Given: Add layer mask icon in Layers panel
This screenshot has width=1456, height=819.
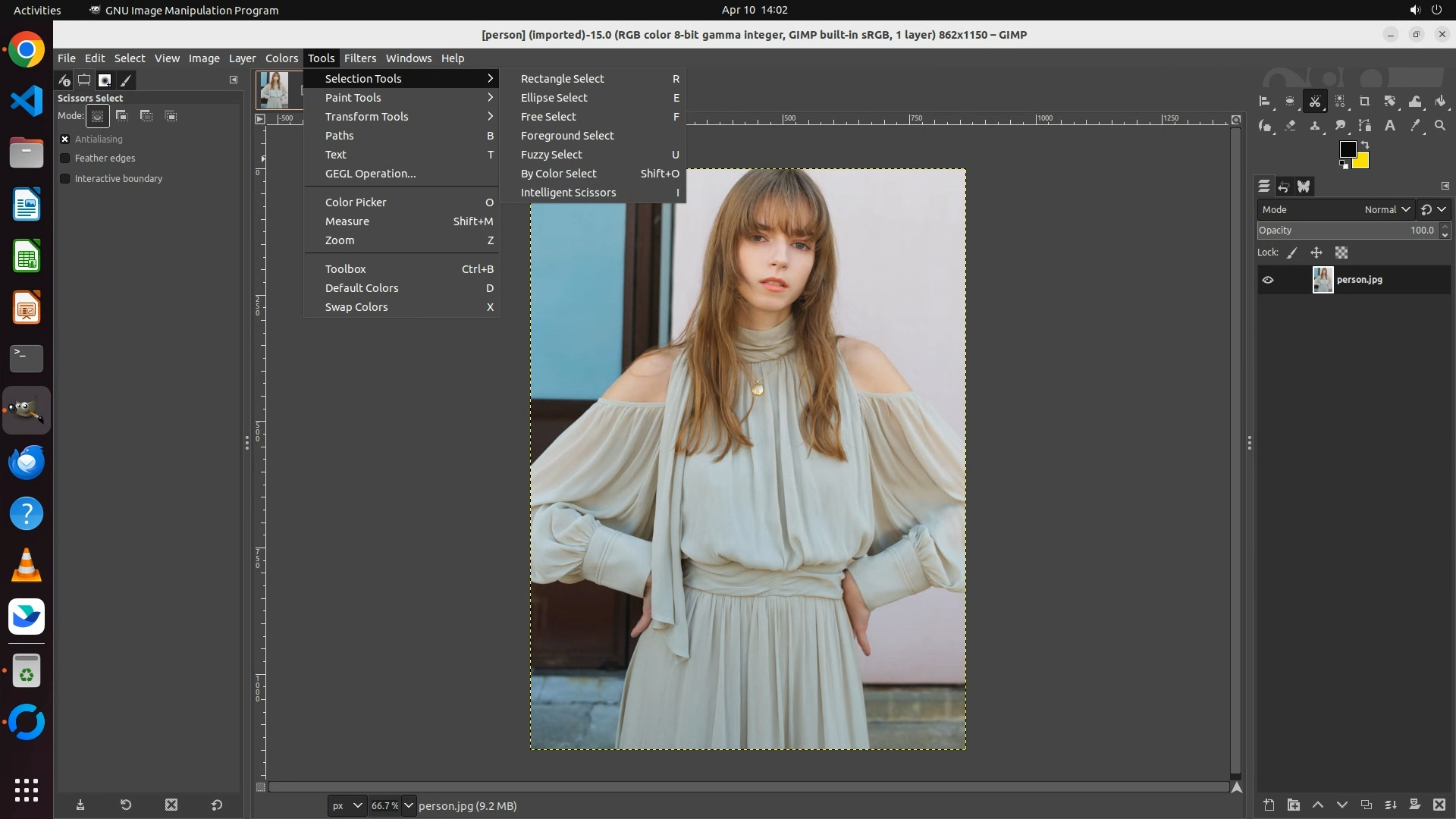Looking at the screenshot, I should click(x=1414, y=805).
